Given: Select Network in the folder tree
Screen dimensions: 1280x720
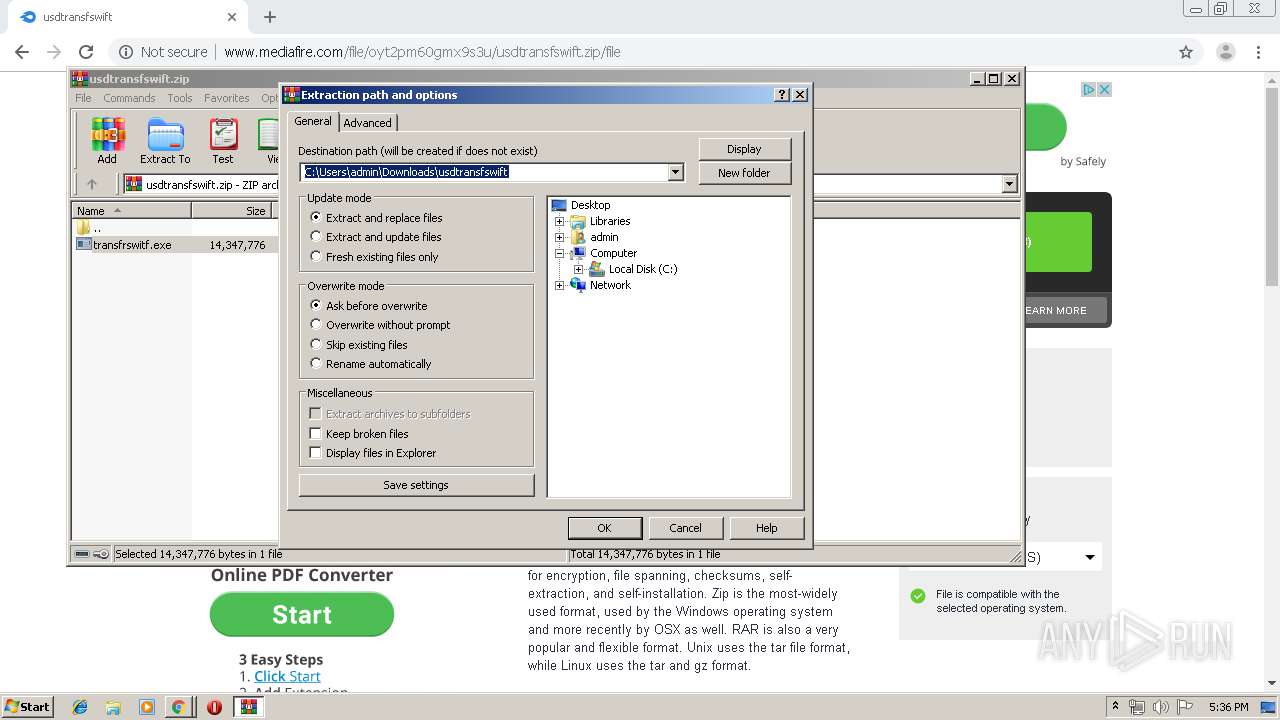Looking at the screenshot, I should (x=610, y=285).
